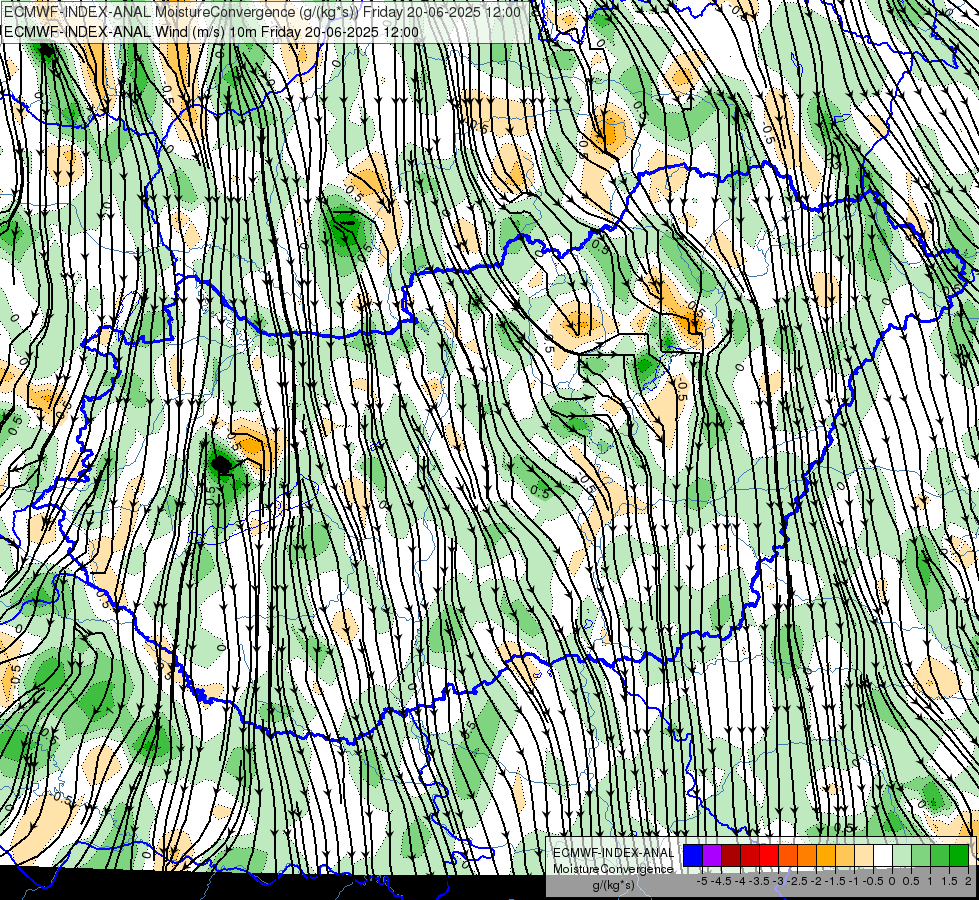Click the white legend swatch
This screenshot has height=900, width=979.
[x=883, y=856]
